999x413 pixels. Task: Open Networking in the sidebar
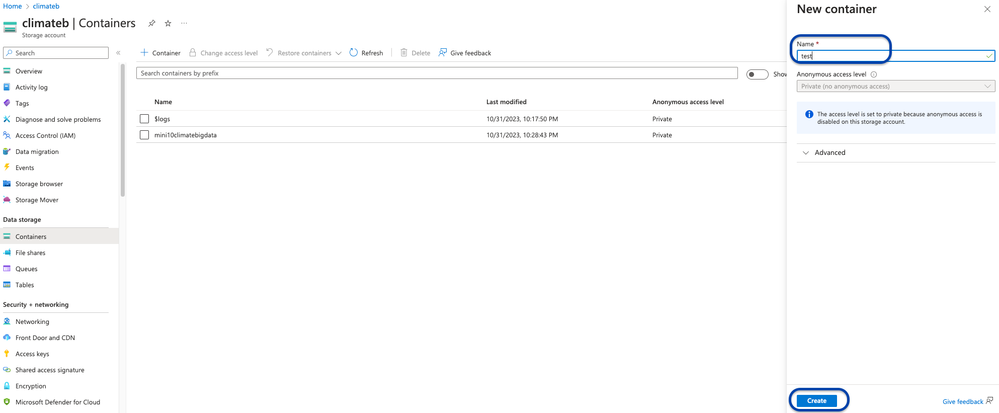click(32, 322)
